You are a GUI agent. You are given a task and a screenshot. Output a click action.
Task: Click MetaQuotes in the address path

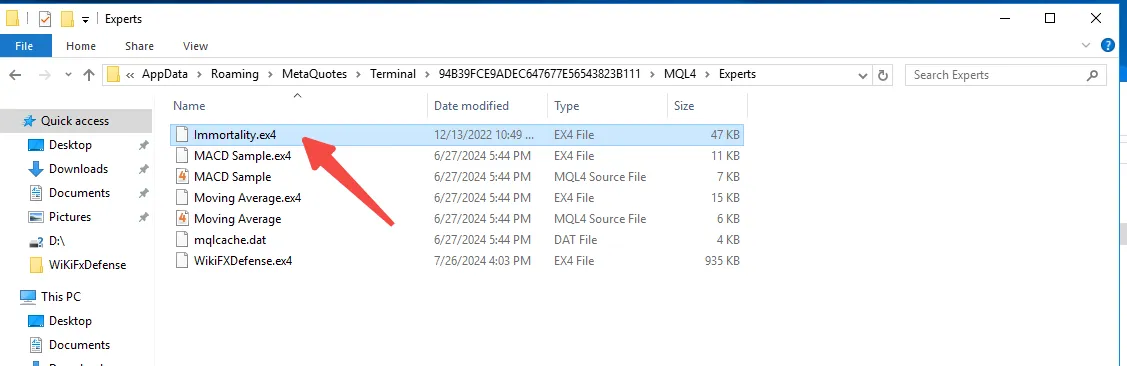[314, 74]
